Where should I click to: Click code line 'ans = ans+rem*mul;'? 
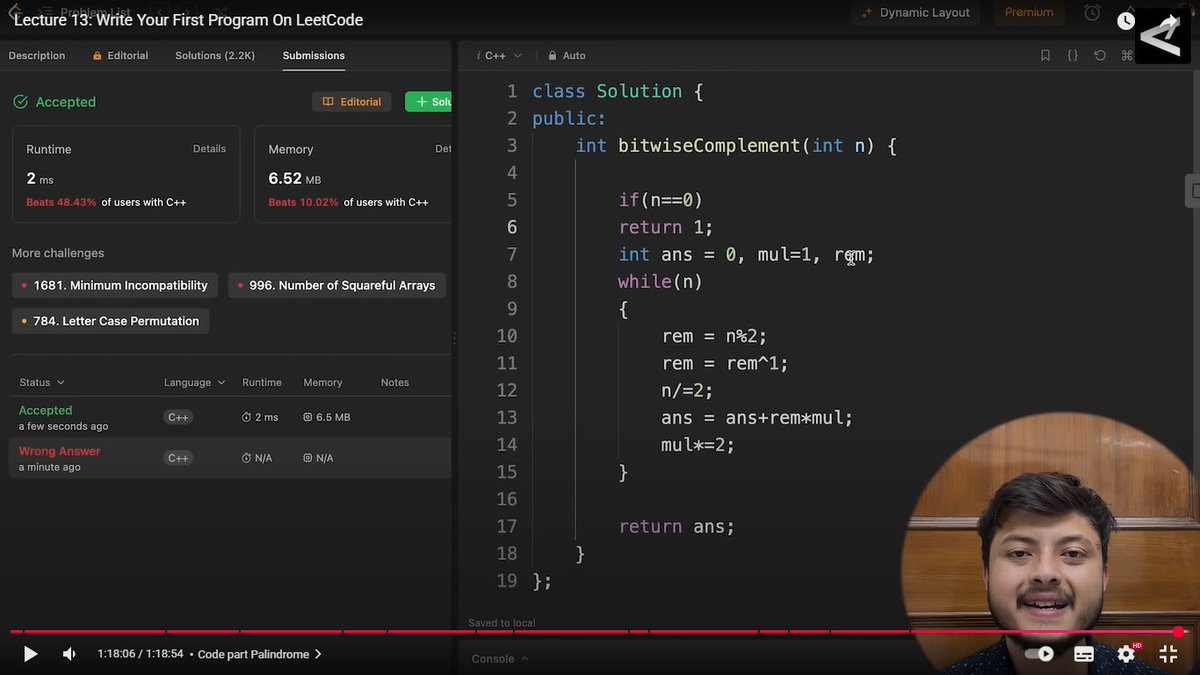[757, 418]
